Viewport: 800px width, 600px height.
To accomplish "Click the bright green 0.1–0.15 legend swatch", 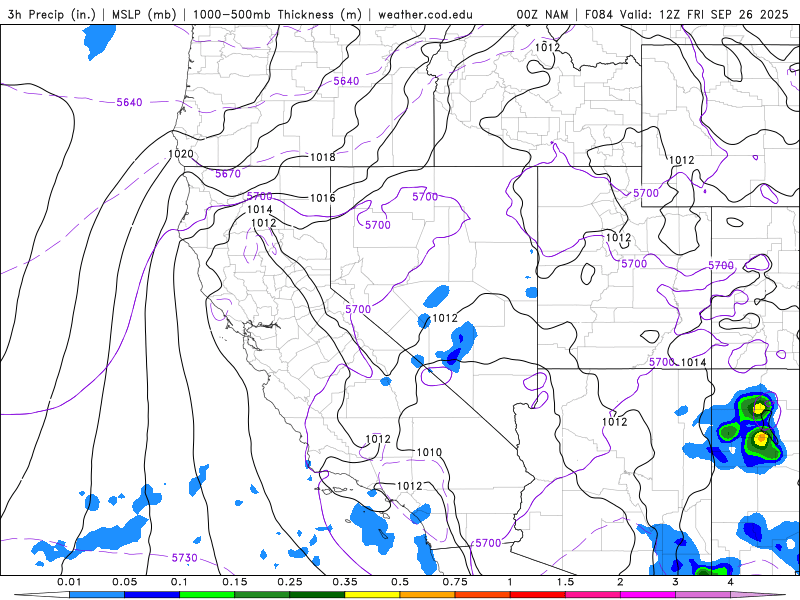I will click(207, 595).
